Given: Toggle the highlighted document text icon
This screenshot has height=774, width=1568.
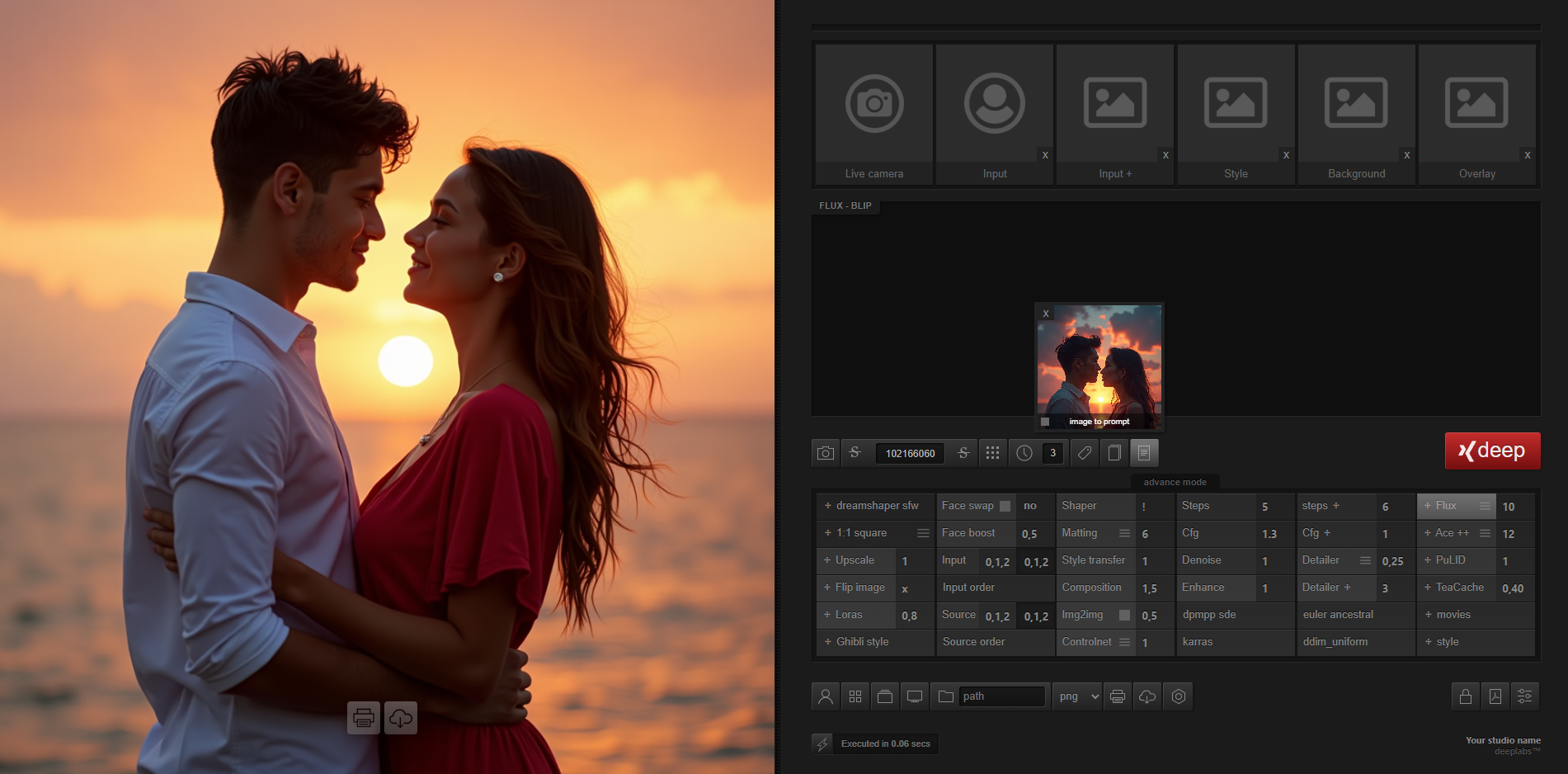Looking at the screenshot, I should 1144,453.
